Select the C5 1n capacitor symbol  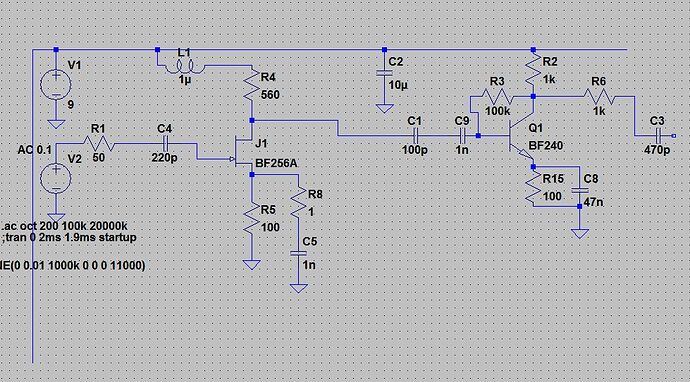coord(298,253)
